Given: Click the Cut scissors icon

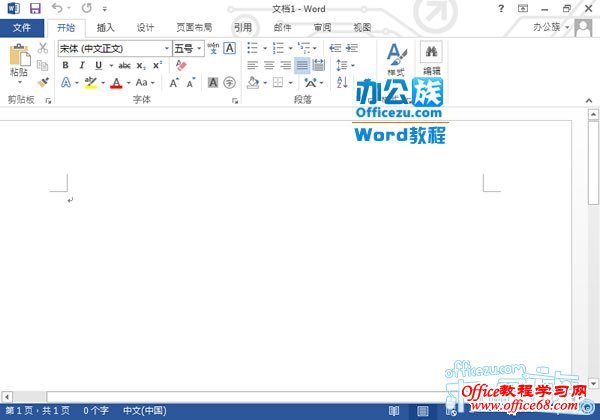Looking at the screenshot, I should (43, 48).
